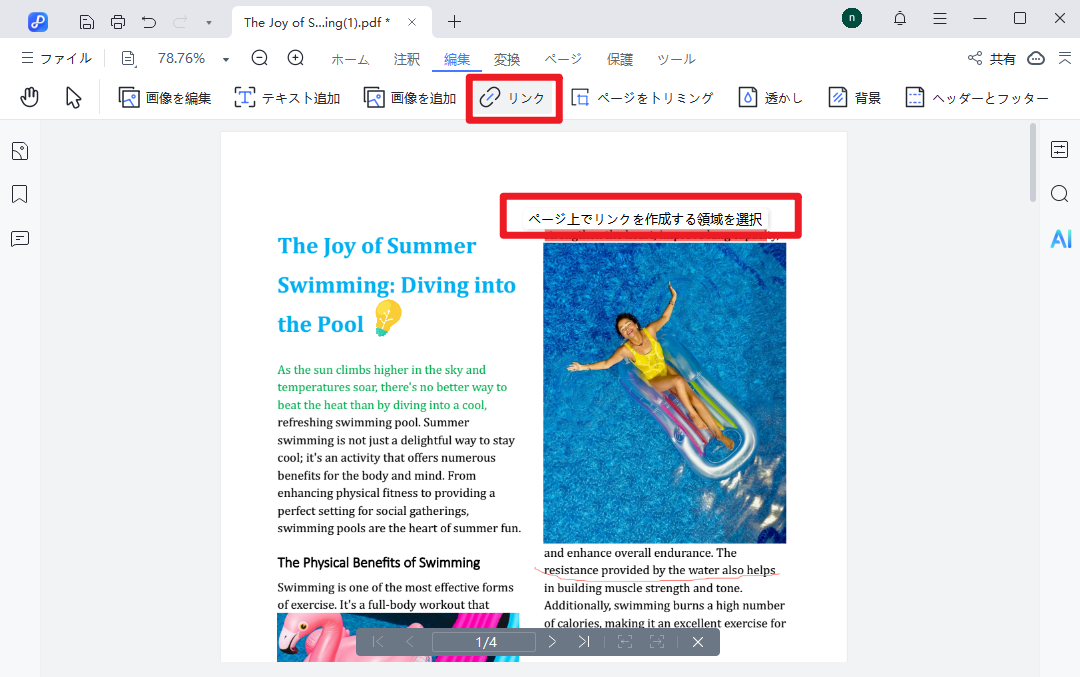Switch to the ツール tab
The width and height of the screenshot is (1080, 677).
point(676,59)
